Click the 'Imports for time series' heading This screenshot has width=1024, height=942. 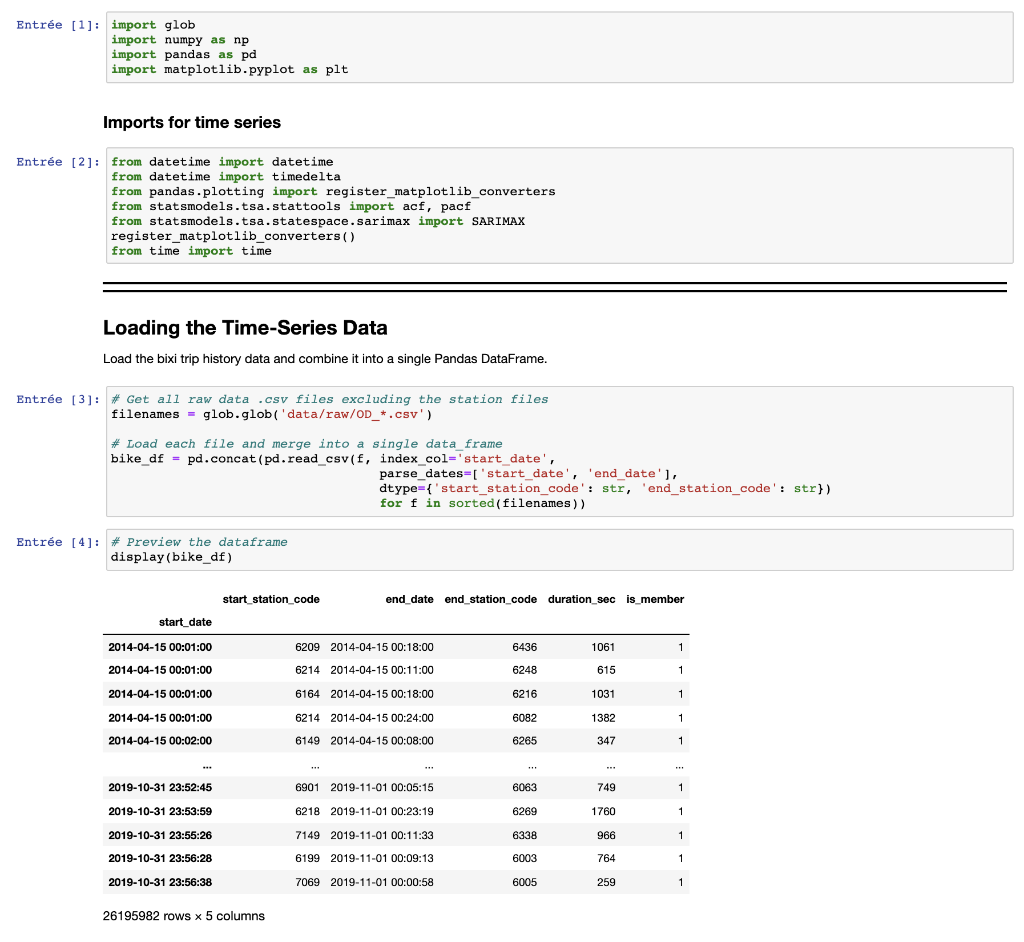192,122
